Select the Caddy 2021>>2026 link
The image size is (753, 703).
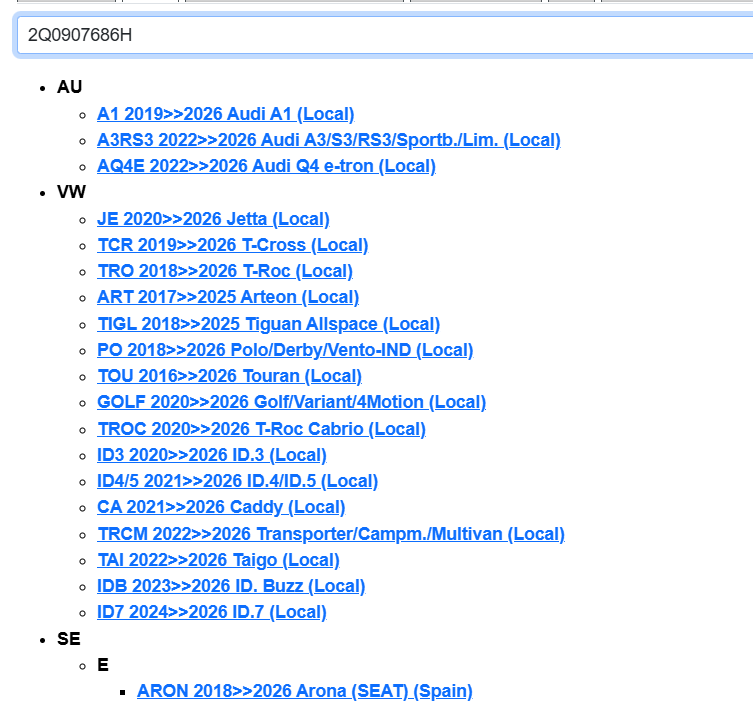pos(221,507)
